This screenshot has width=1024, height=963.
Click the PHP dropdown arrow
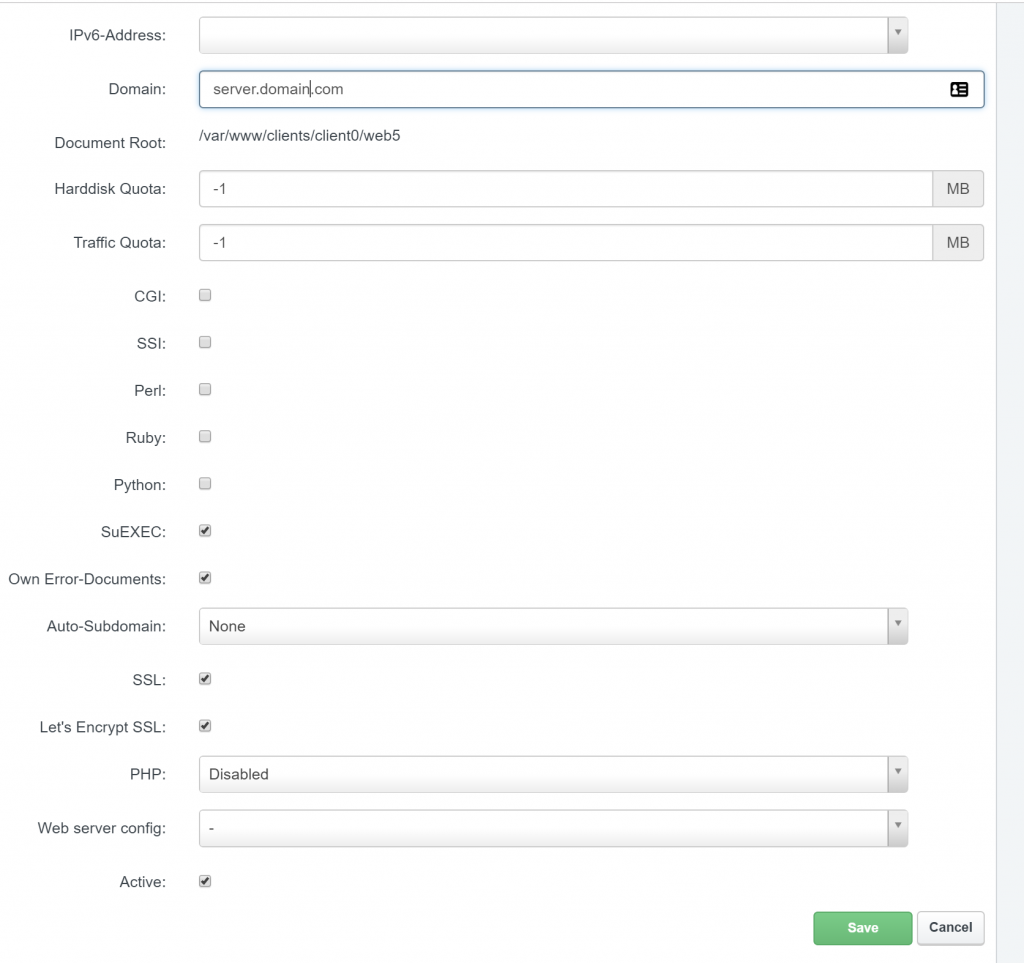(897, 774)
